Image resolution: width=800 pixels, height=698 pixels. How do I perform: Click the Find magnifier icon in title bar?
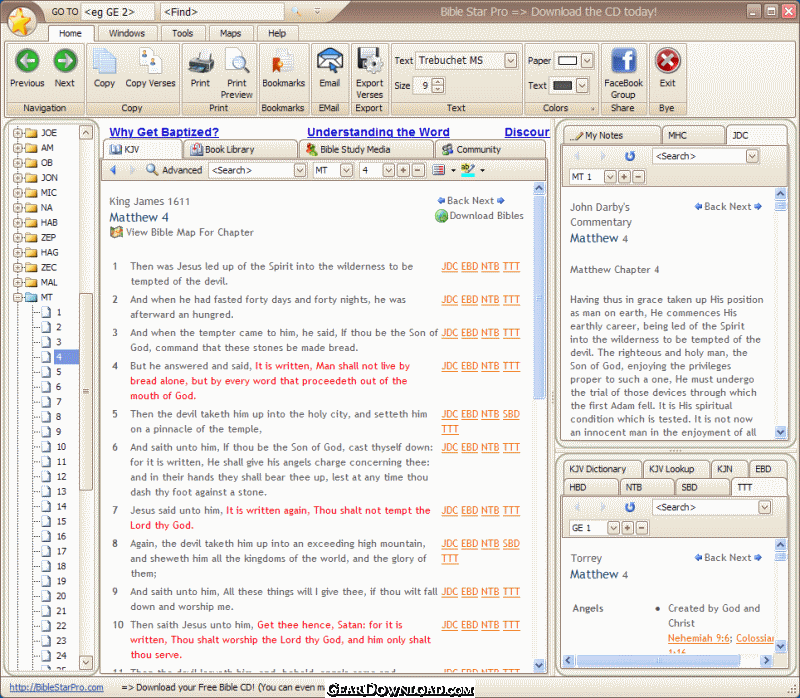click(x=296, y=11)
